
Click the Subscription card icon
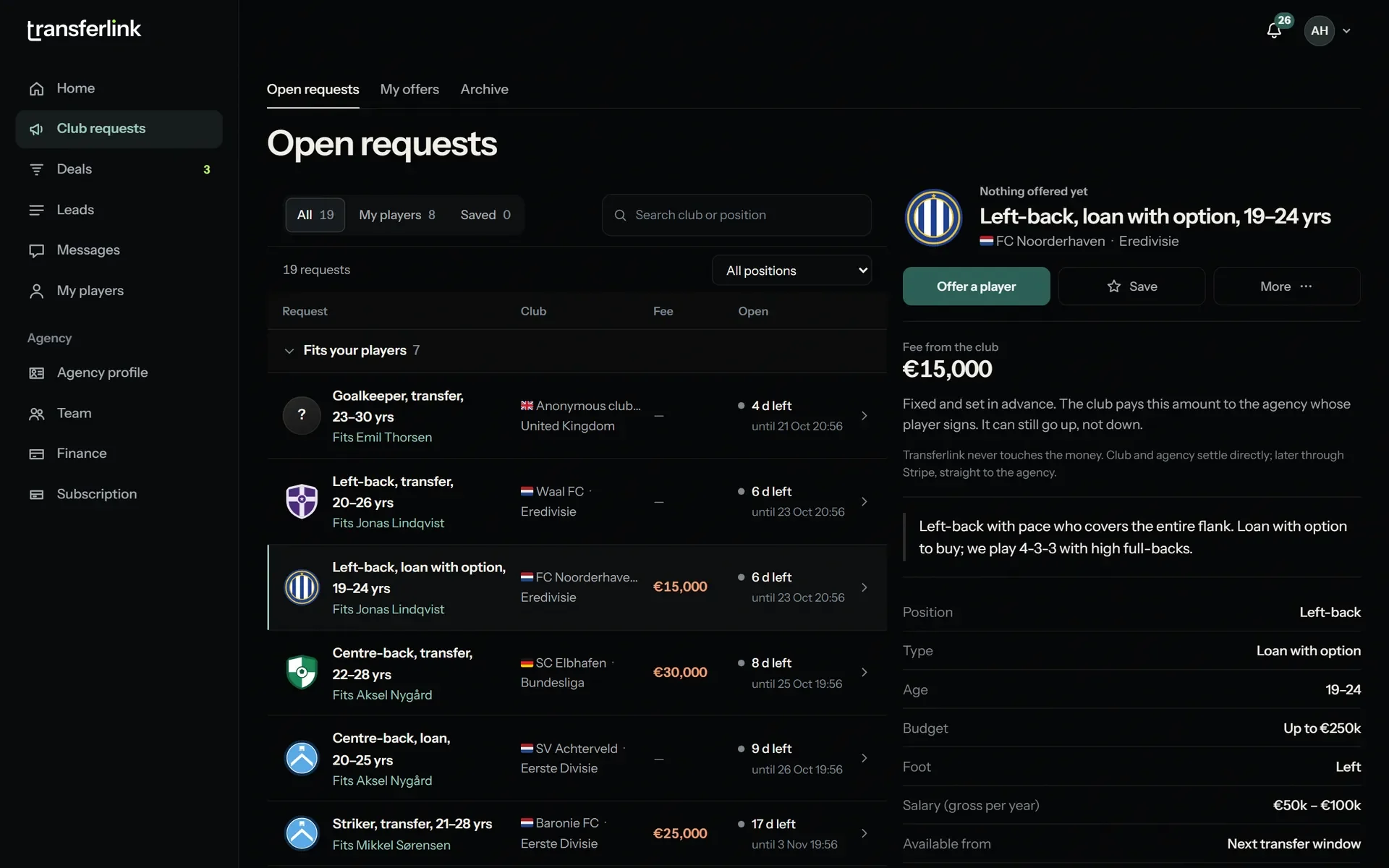pyautogui.click(x=36, y=494)
